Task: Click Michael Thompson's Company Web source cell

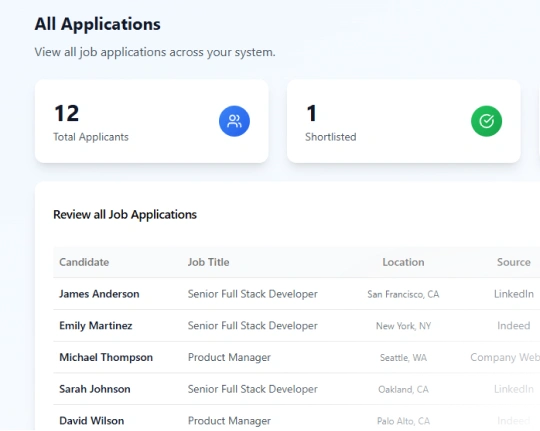Action: (505, 357)
